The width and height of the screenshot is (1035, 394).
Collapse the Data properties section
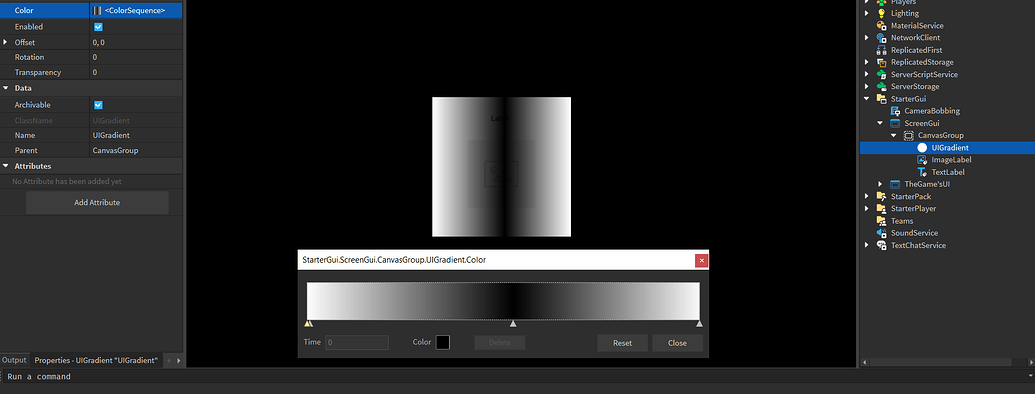pos(6,88)
